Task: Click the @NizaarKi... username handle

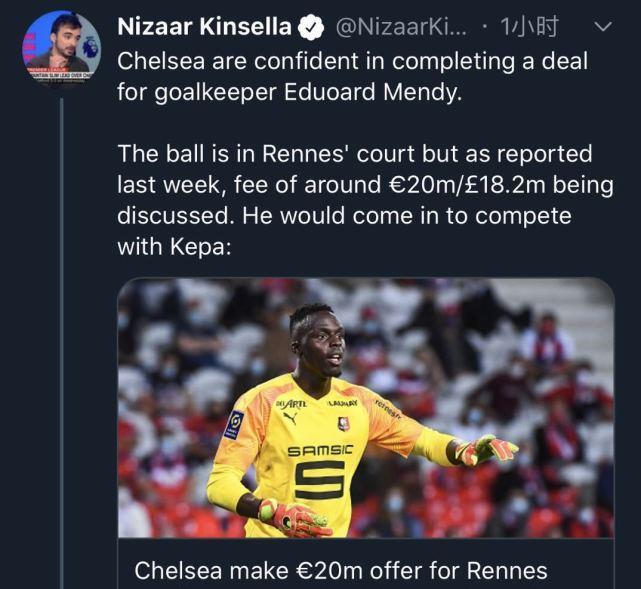Action: [401, 27]
